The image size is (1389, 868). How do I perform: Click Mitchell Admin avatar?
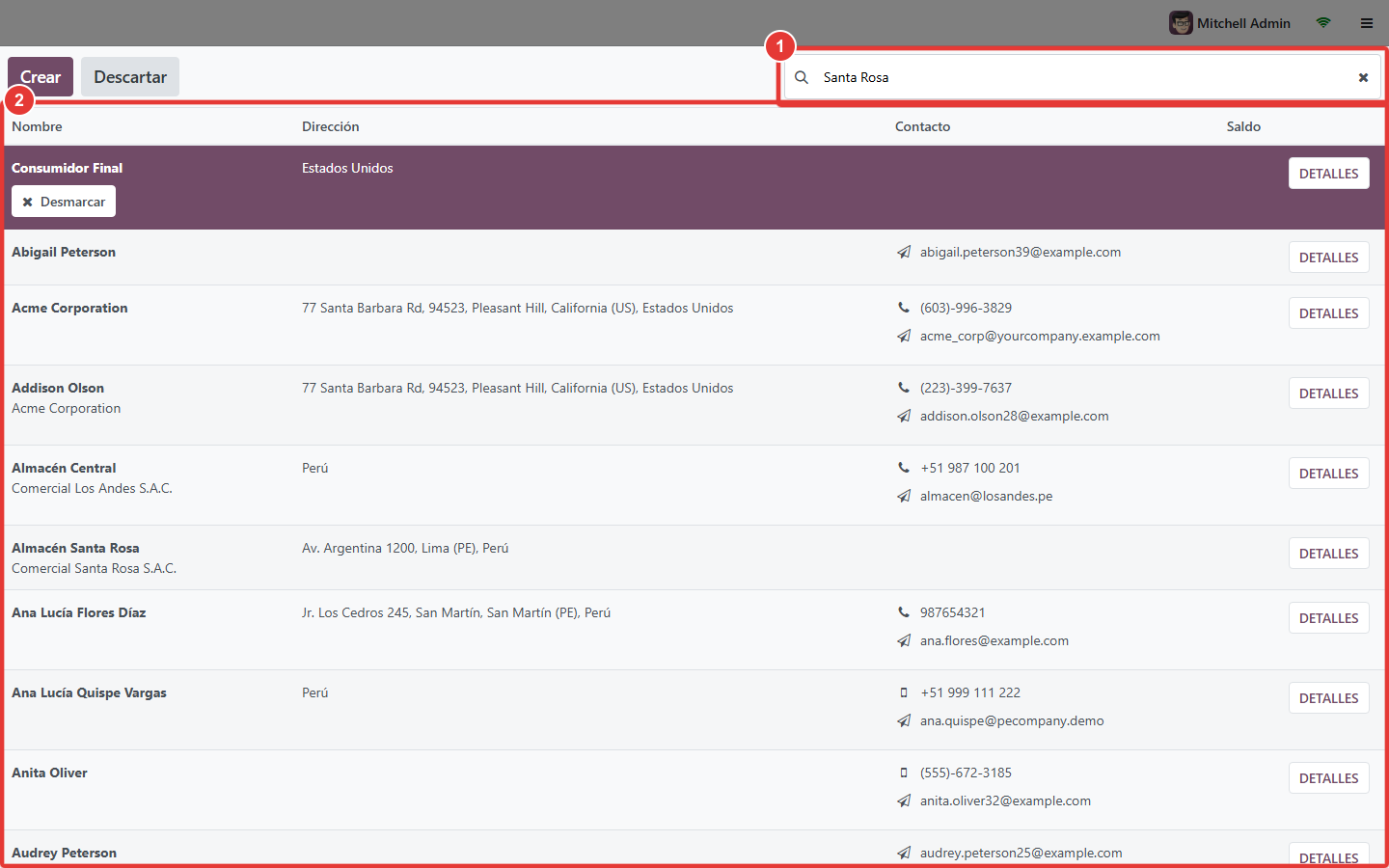1181,23
